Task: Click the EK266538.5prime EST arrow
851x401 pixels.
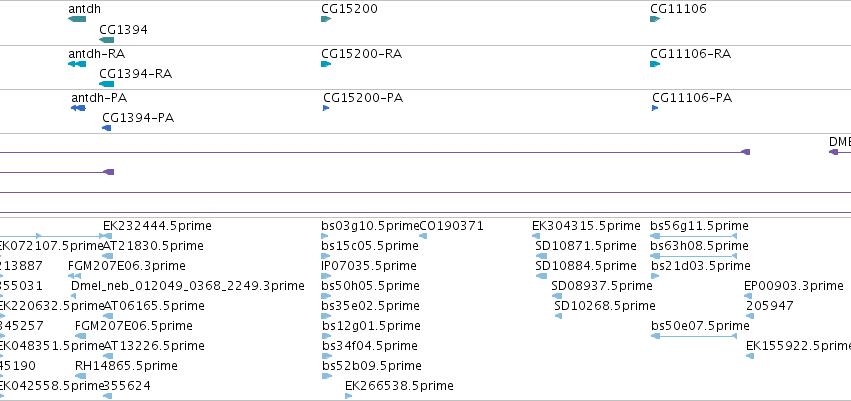Action: pos(348,396)
